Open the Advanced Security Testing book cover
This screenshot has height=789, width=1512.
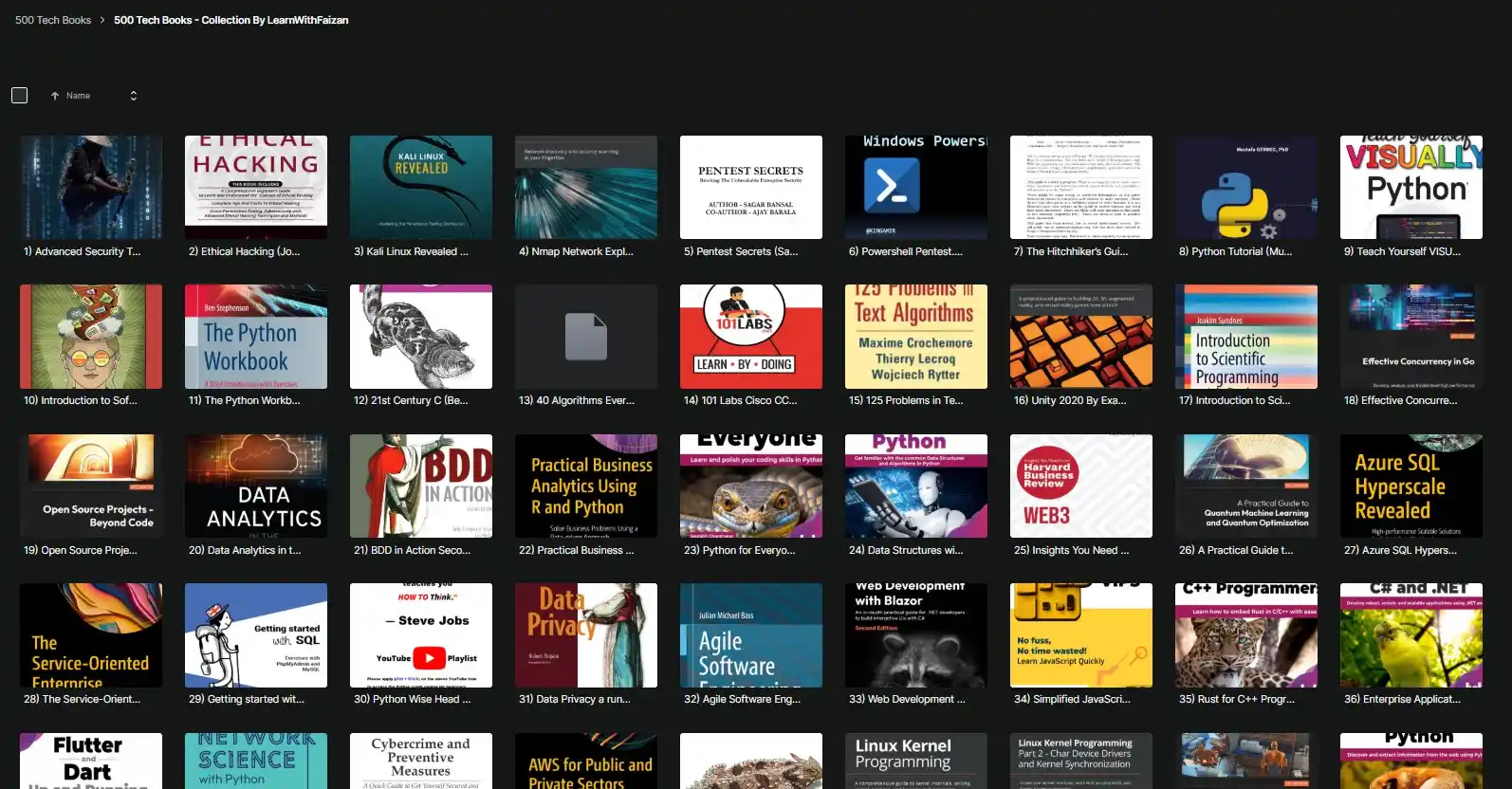tap(91, 187)
